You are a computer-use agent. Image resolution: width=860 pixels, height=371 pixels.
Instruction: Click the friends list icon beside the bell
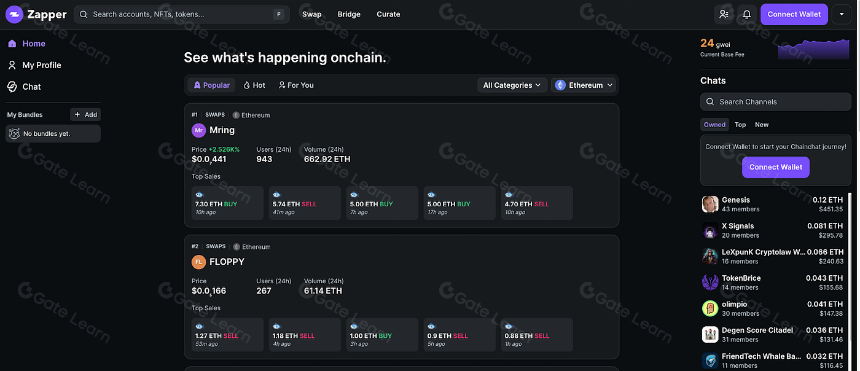pos(724,14)
